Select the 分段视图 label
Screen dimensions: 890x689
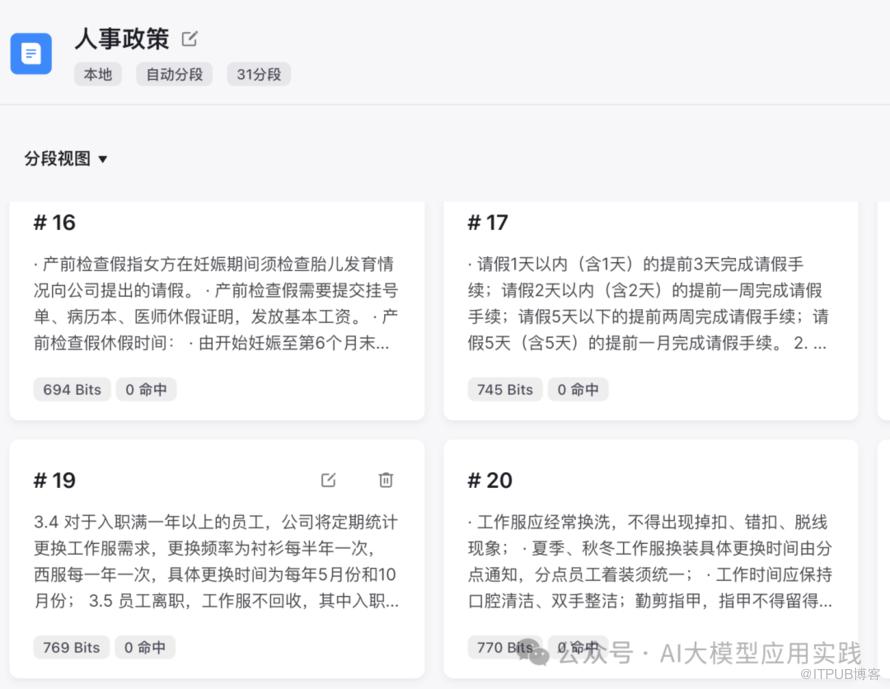pos(57,158)
